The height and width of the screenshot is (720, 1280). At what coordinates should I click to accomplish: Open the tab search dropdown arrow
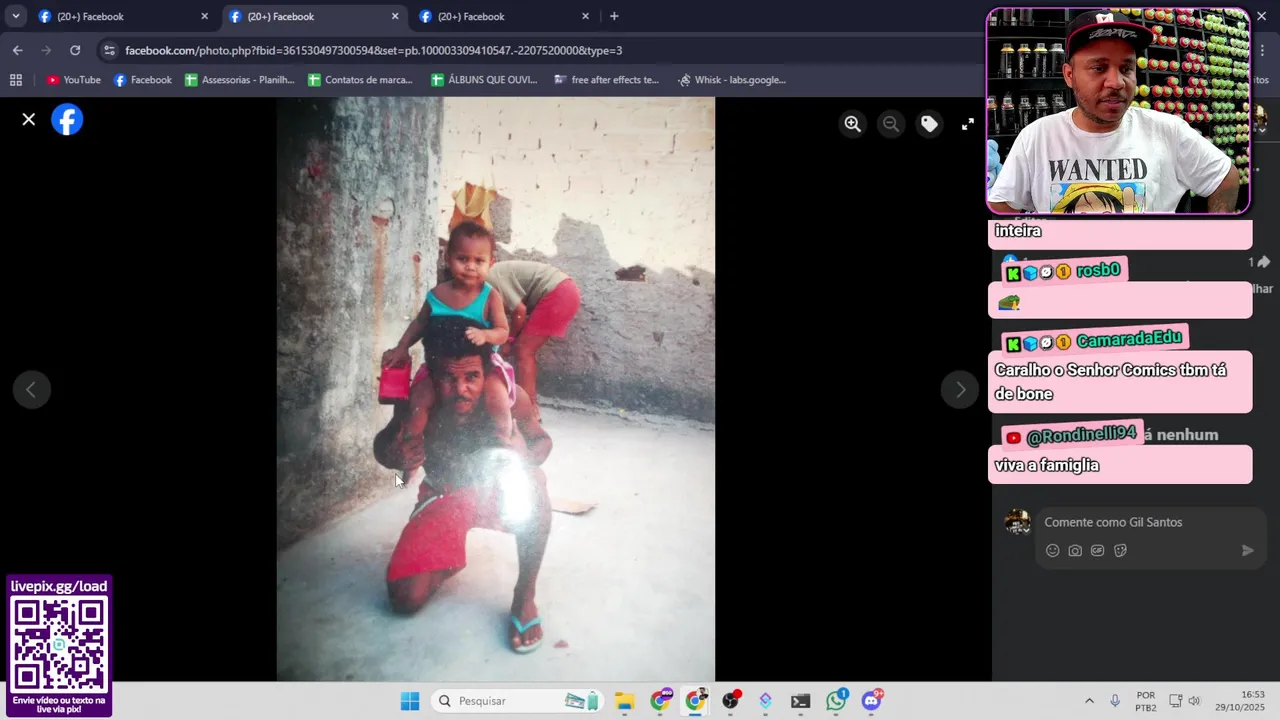pyautogui.click(x=15, y=16)
